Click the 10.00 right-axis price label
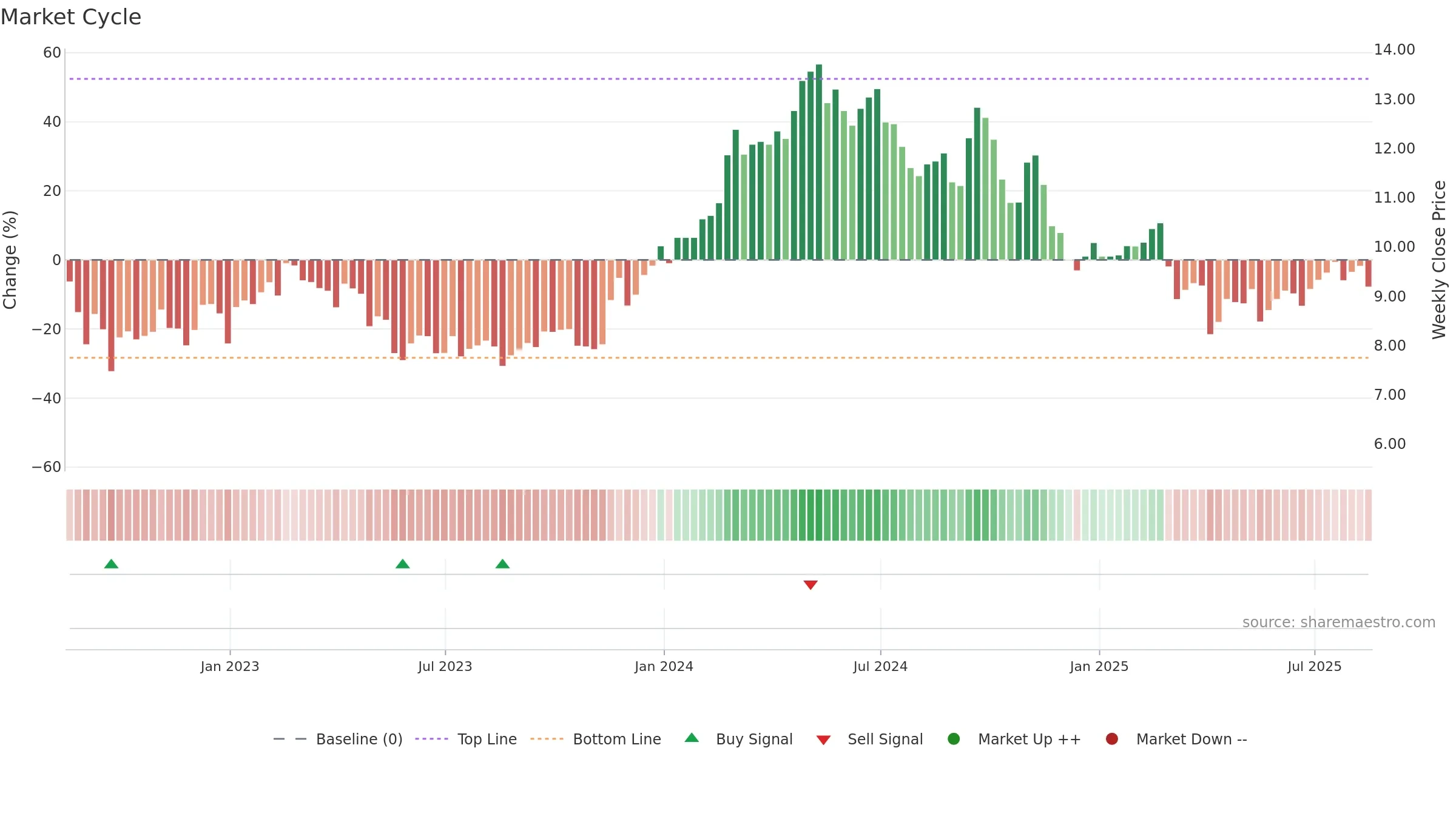Viewport: 1456px width, 819px height. (1394, 247)
